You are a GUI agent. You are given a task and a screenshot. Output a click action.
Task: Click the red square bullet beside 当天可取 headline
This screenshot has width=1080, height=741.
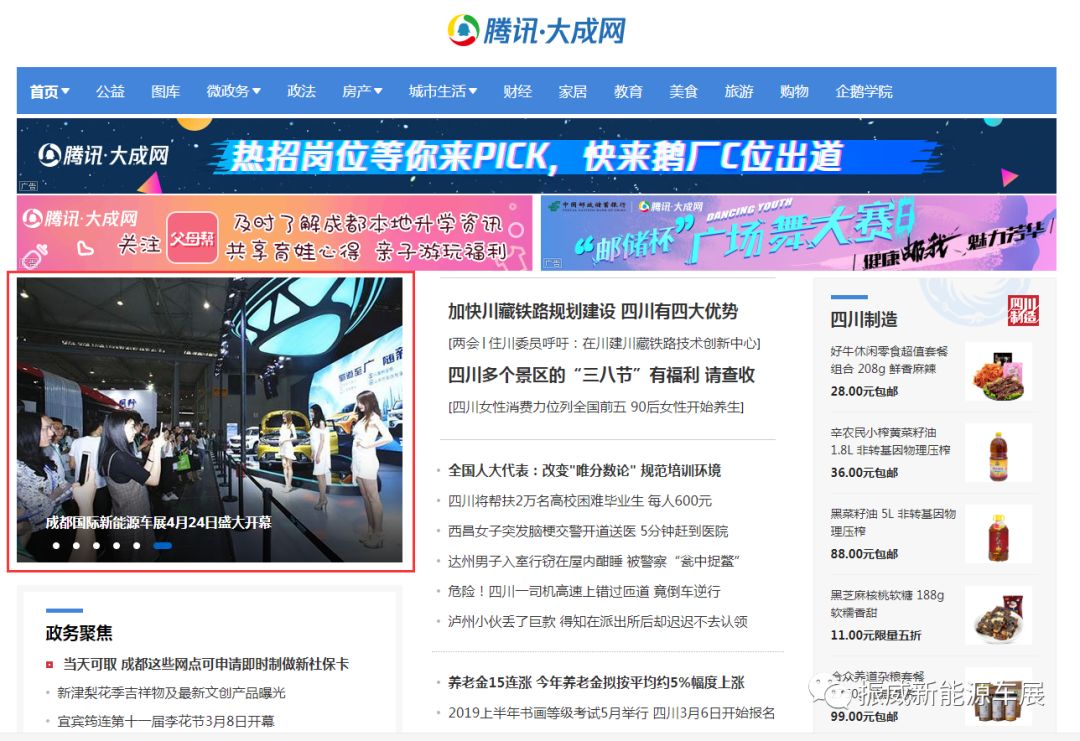(49, 664)
